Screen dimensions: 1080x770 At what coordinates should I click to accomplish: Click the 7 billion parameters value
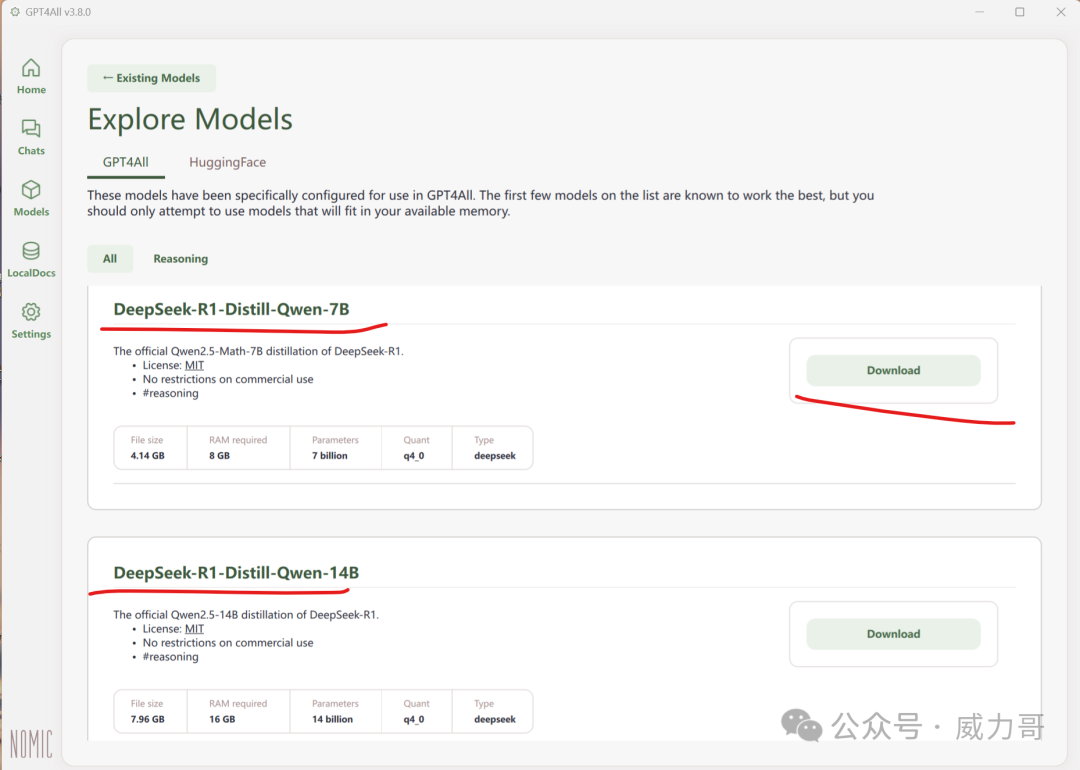330,456
